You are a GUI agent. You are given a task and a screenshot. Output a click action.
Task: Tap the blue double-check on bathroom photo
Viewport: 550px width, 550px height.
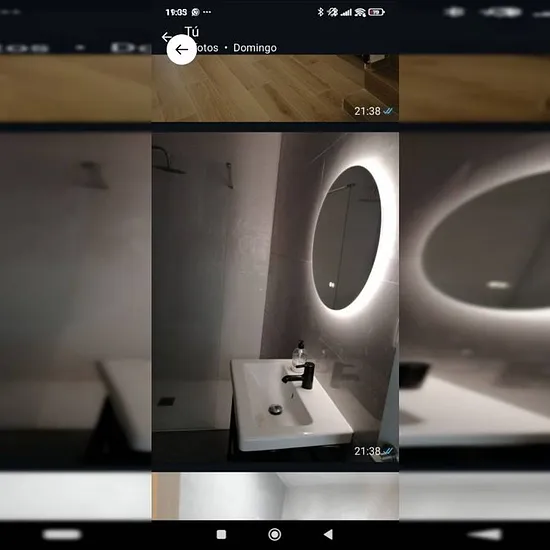(x=388, y=450)
